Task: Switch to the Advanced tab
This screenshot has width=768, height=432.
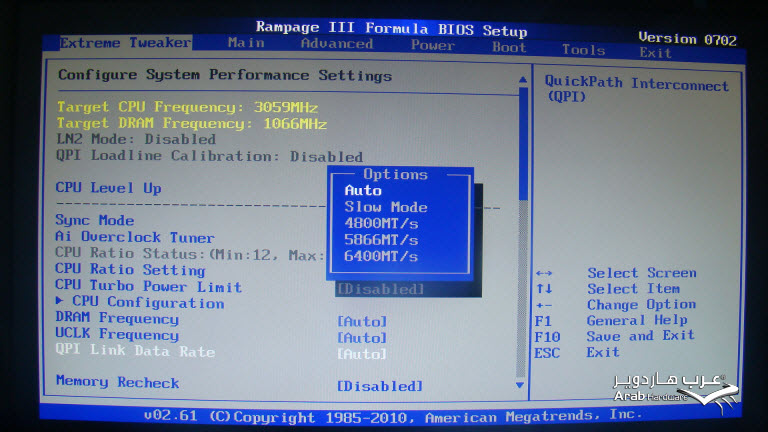Action: coord(337,44)
